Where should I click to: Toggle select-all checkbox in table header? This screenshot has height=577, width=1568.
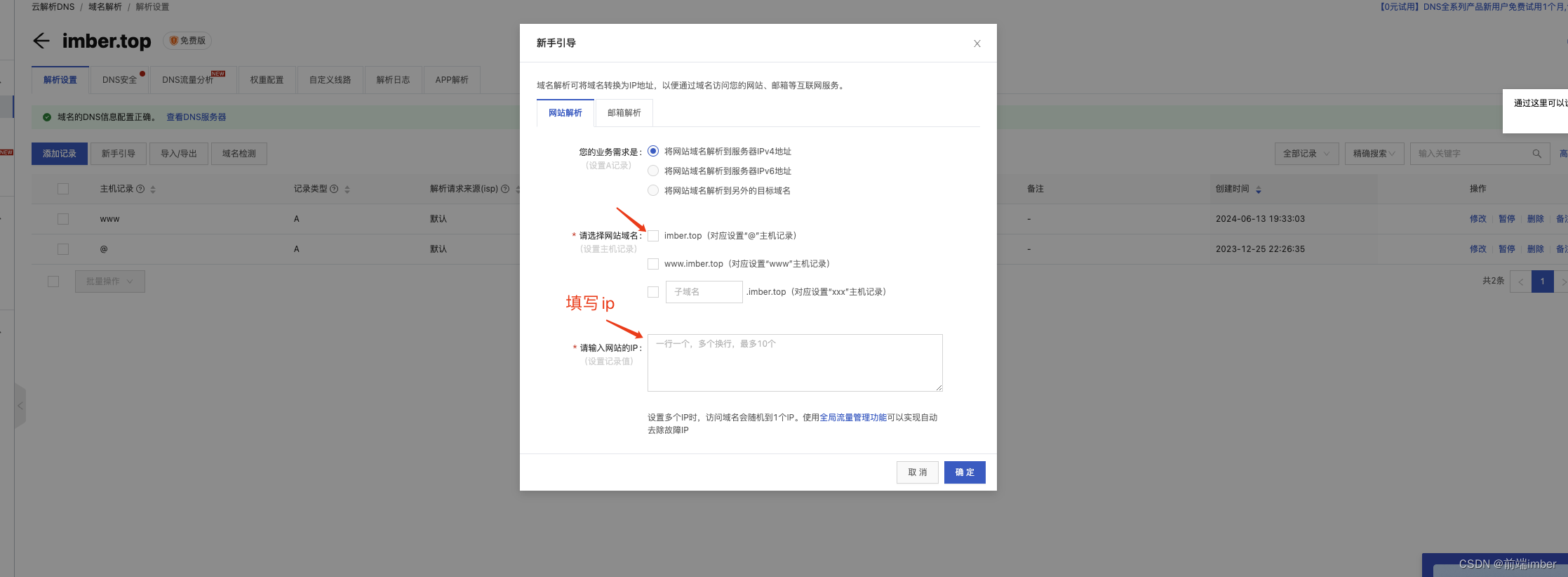click(63, 189)
